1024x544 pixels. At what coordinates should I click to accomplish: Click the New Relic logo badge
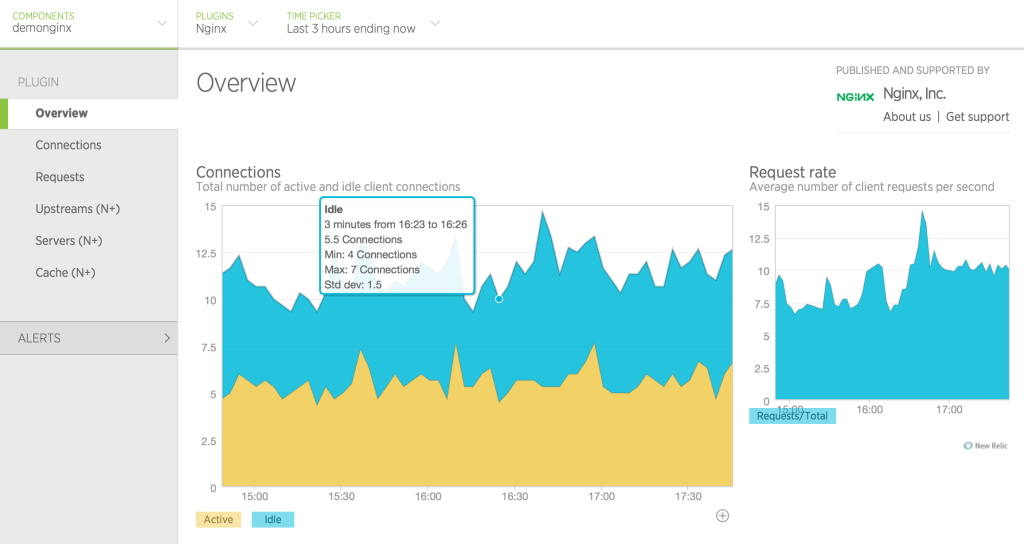[x=985, y=445]
